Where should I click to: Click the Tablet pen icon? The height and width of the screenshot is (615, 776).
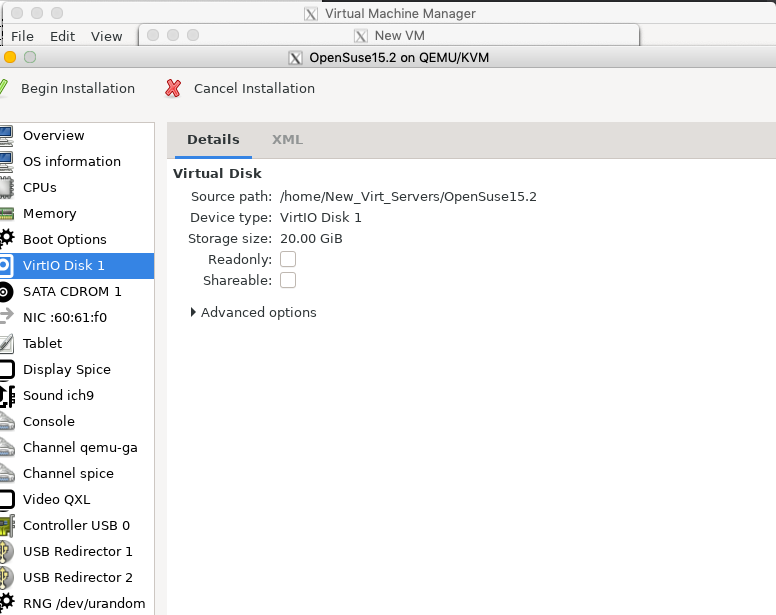point(6,343)
